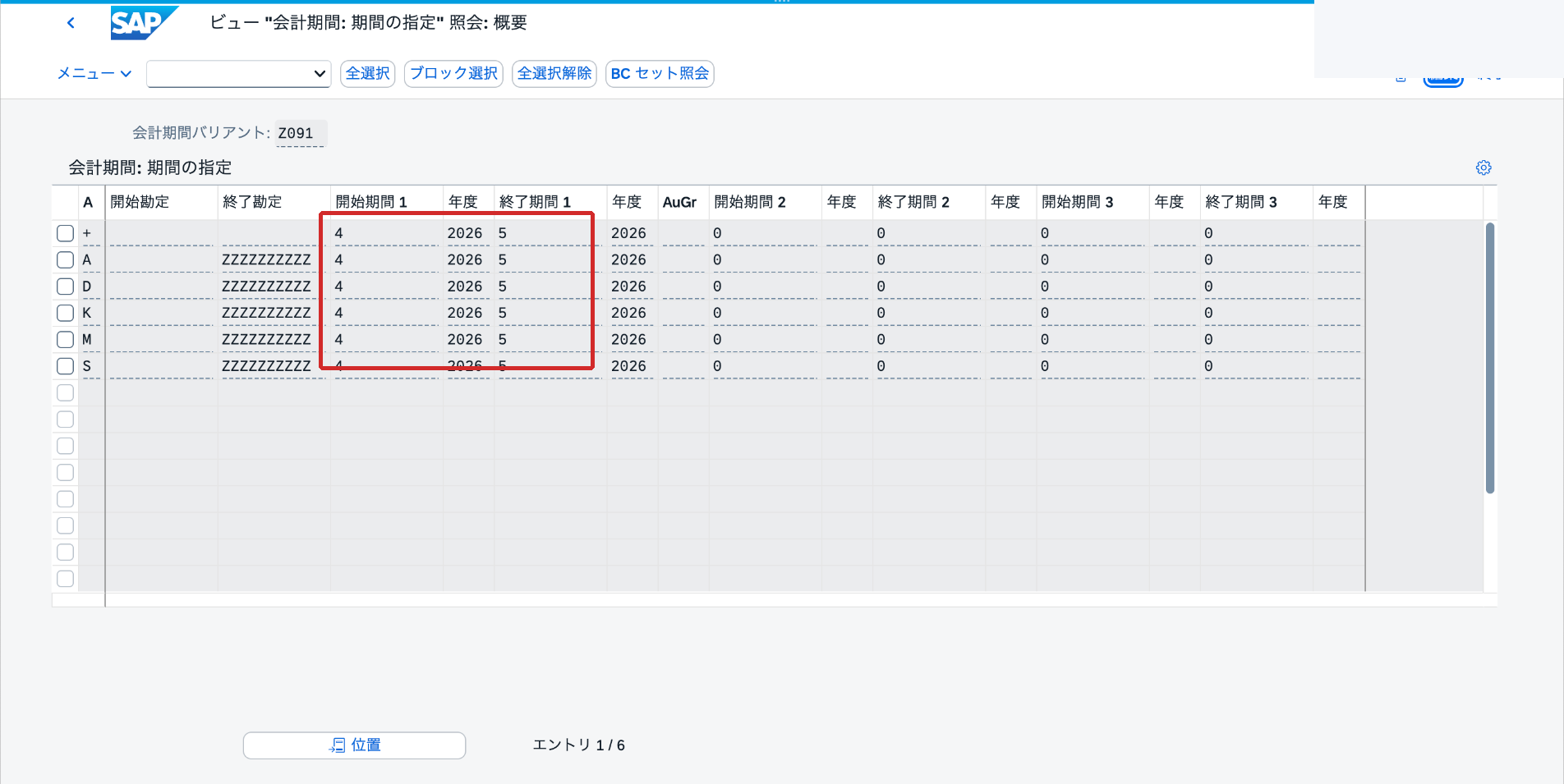Viewport: 1564px width, 784px height.
Task: Select the row checkbox for account type +
Action: coord(66,233)
